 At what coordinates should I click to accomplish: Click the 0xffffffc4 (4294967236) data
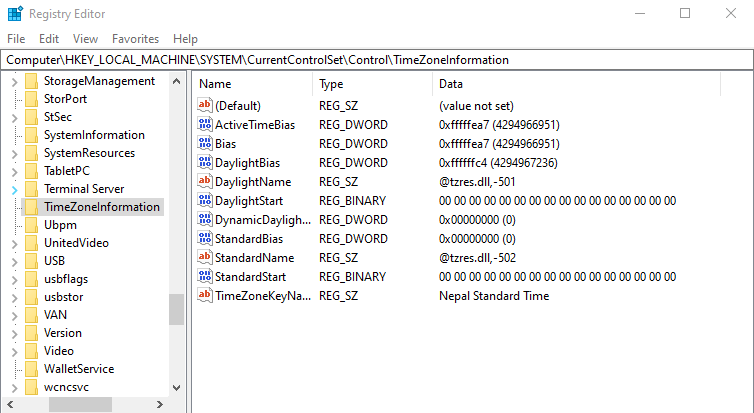[498, 163]
